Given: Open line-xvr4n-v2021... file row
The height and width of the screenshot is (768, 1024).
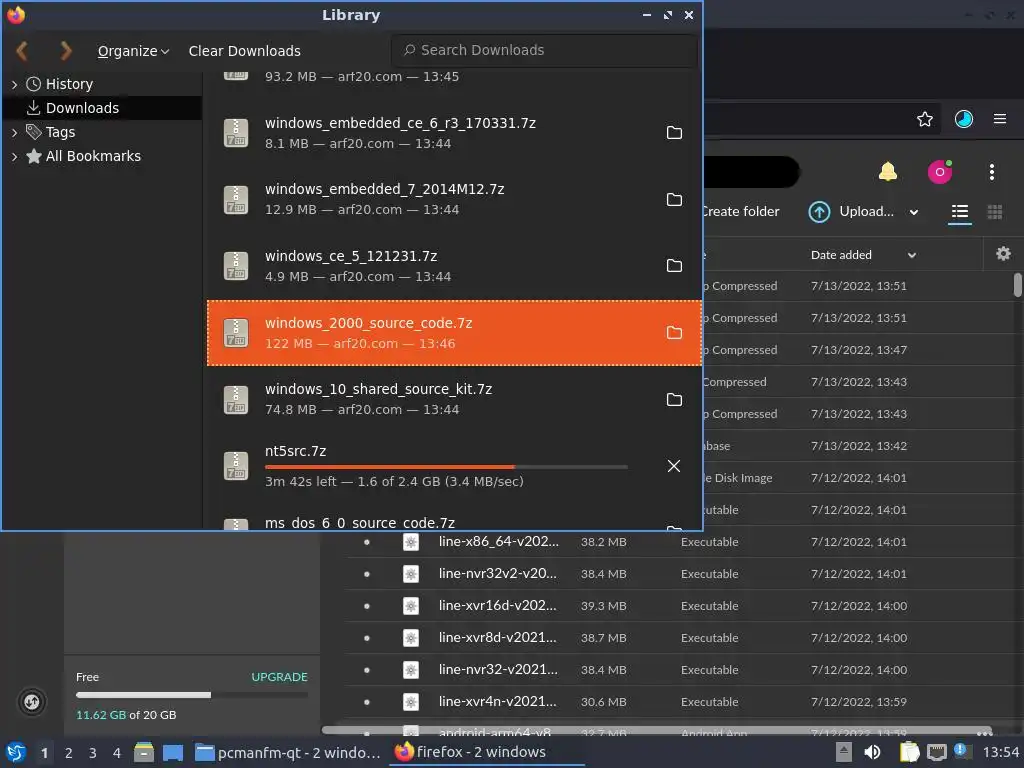Looking at the screenshot, I should 679,701.
